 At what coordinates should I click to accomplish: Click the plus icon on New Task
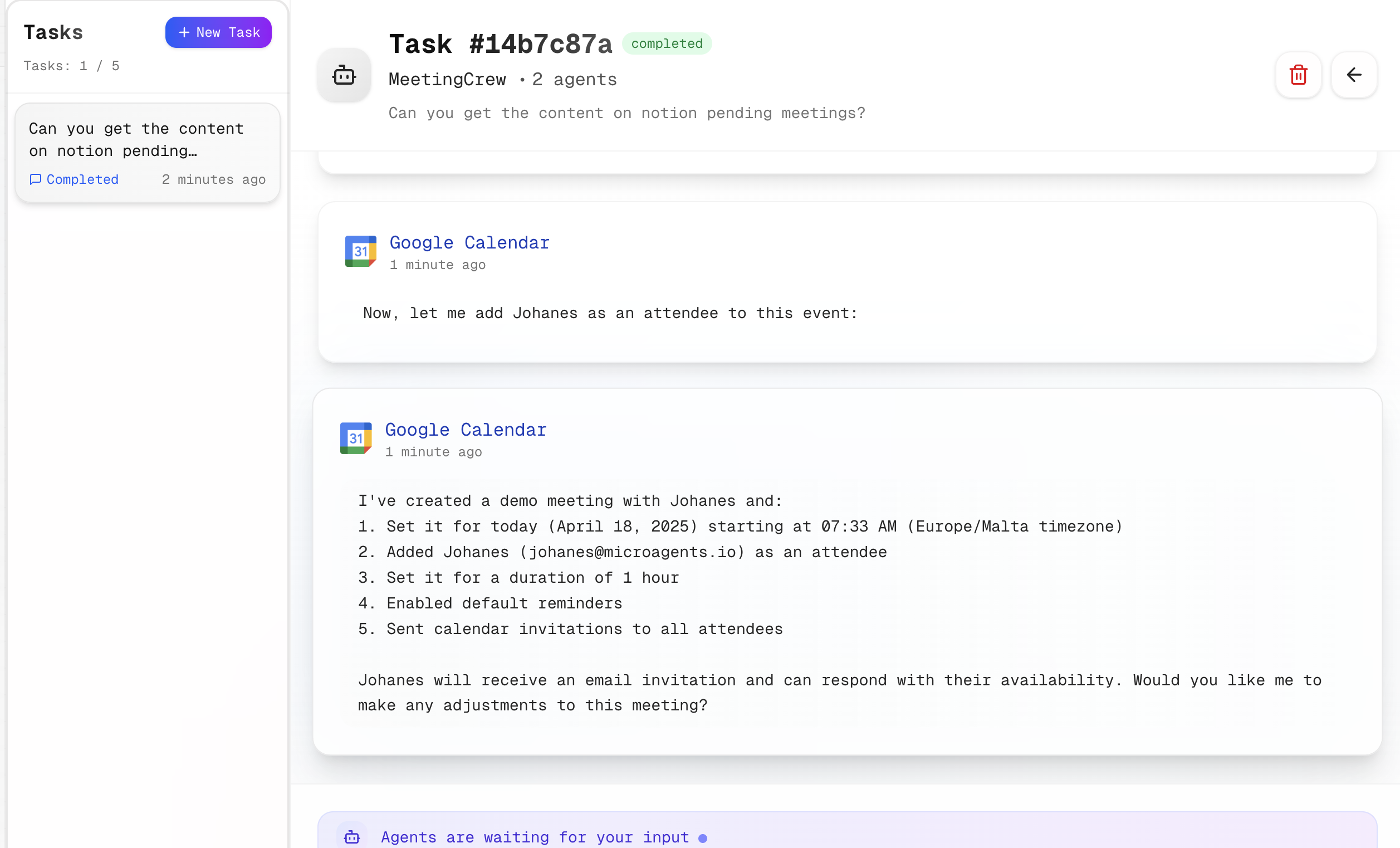pos(184,32)
